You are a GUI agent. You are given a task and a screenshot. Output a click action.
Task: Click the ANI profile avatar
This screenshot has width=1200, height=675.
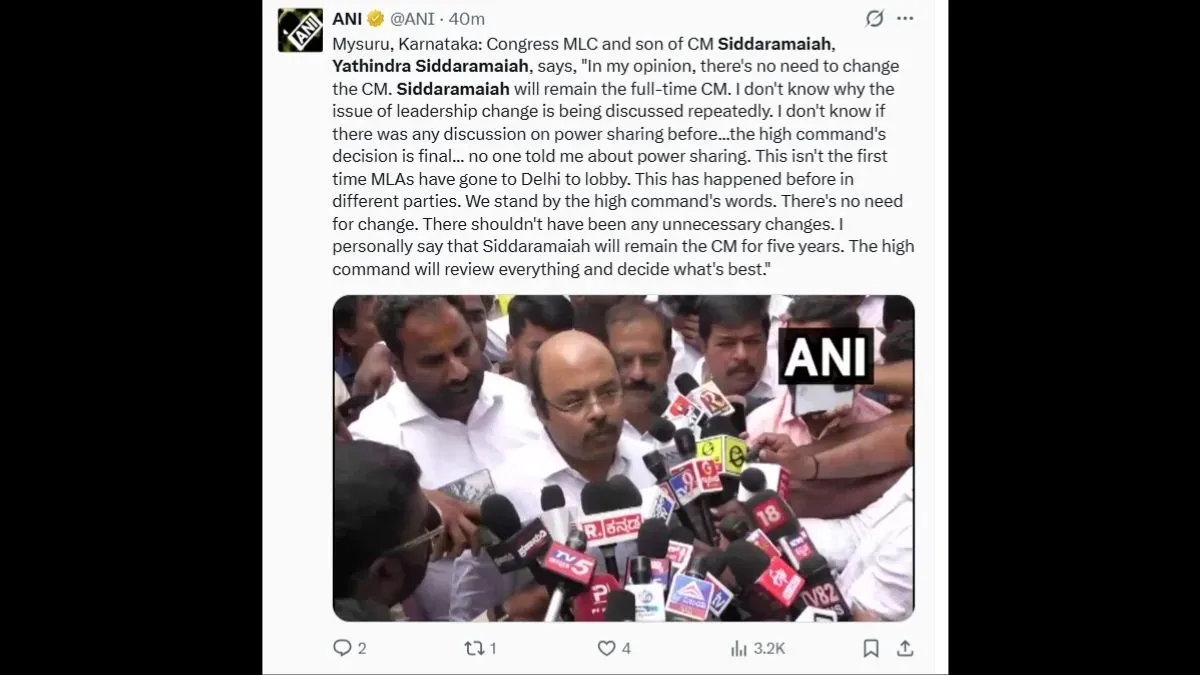300,30
